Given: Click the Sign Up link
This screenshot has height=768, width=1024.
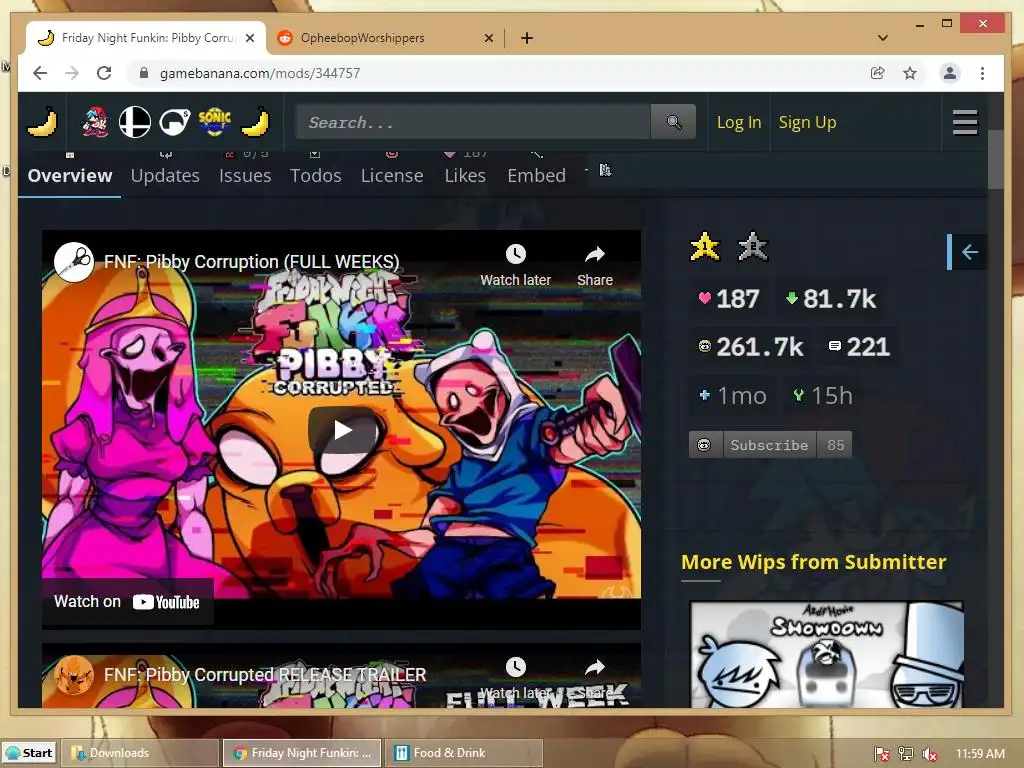Looking at the screenshot, I should point(807,122).
